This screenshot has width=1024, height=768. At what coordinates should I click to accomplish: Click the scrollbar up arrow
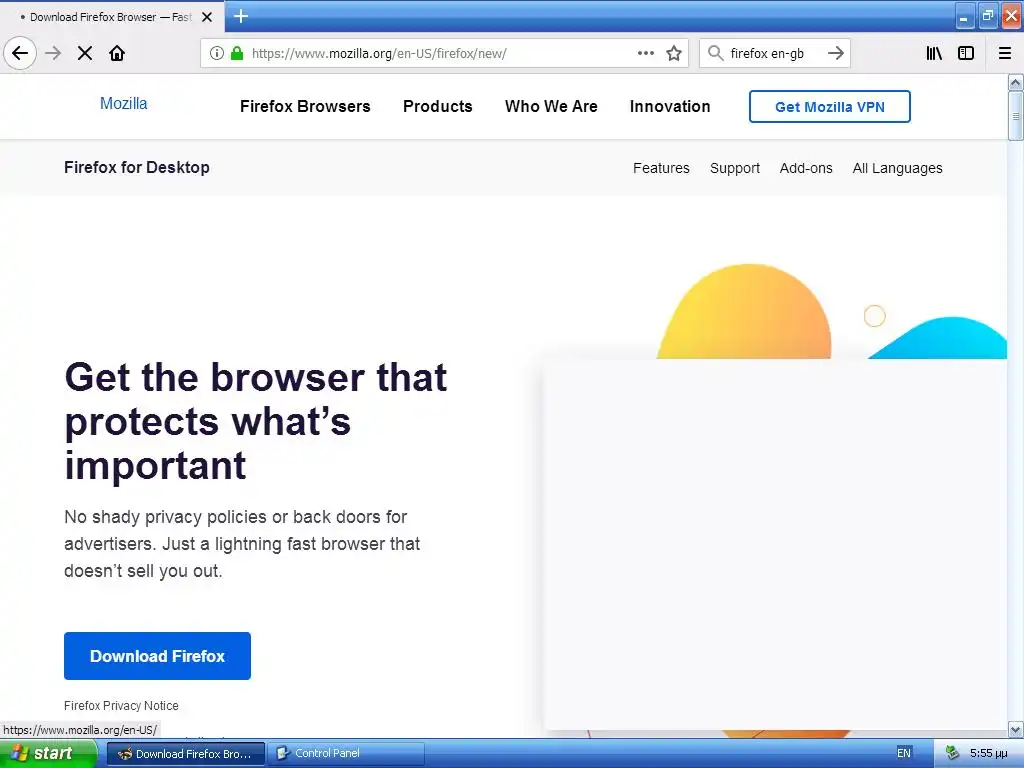click(1015, 82)
